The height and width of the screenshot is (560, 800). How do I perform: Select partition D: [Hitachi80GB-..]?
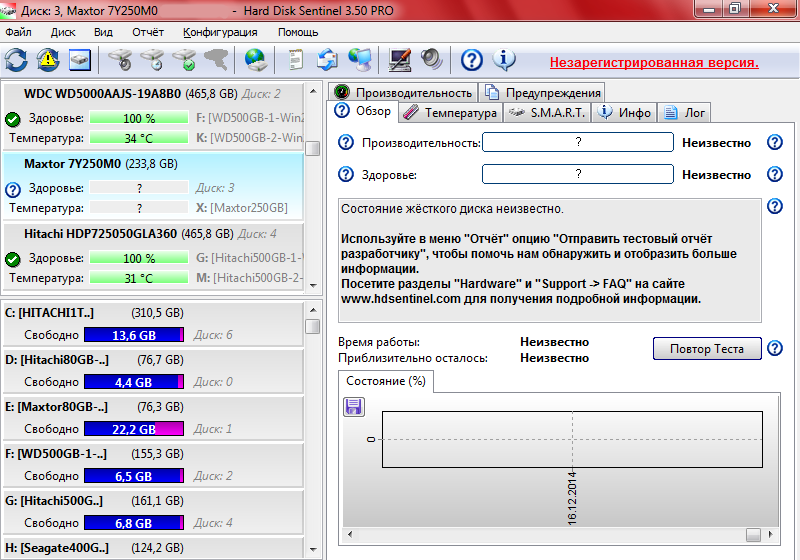pos(153,371)
